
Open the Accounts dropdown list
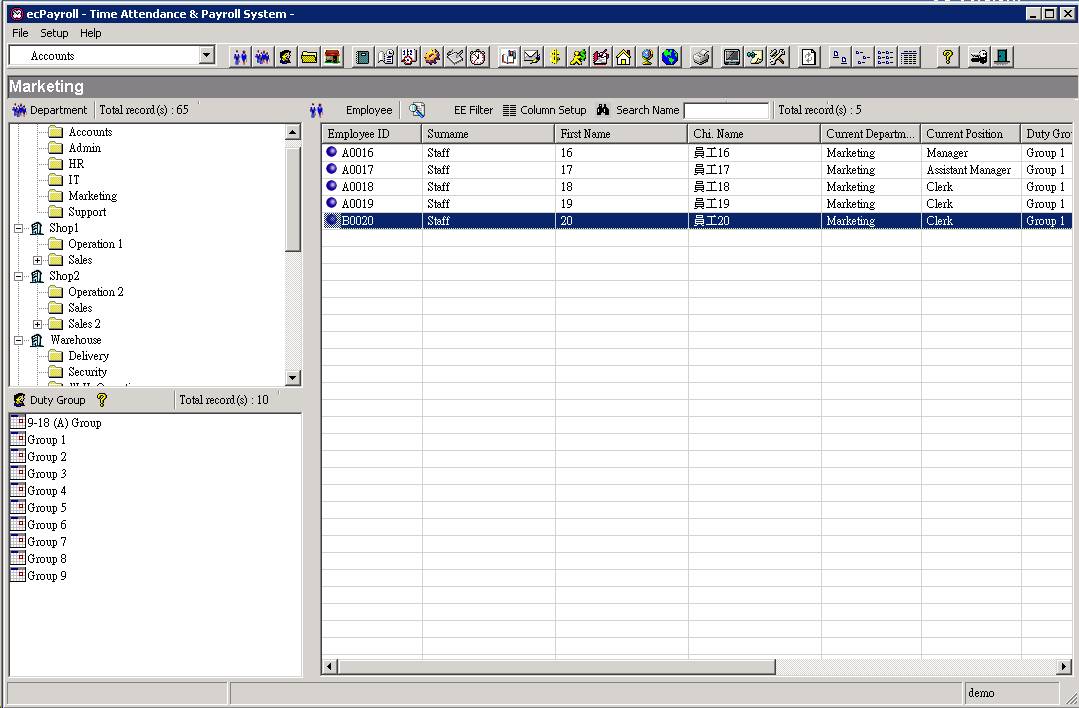coord(206,56)
